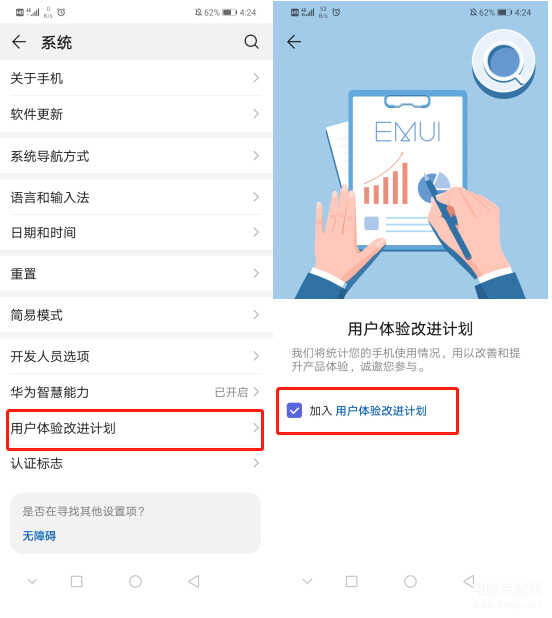Open chevron next to 关于手机
The image size is (552, 618).
(x=256, y=78)
